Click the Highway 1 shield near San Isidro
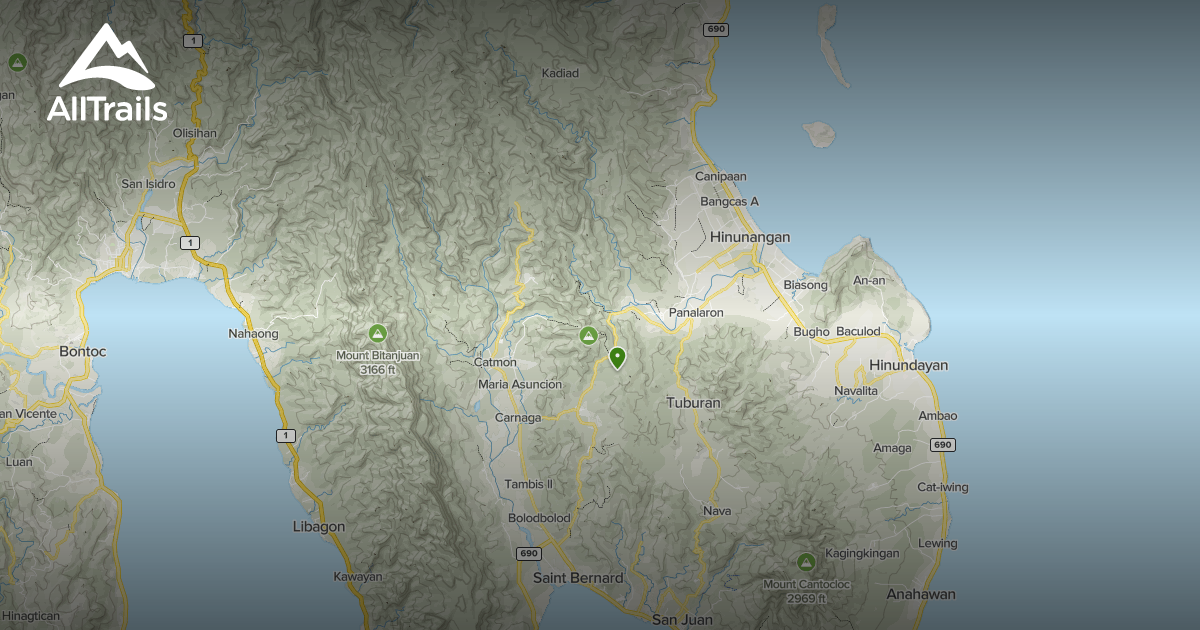Image resolution: width=1200 pixels, height=630 pixels. click(189, 242)
